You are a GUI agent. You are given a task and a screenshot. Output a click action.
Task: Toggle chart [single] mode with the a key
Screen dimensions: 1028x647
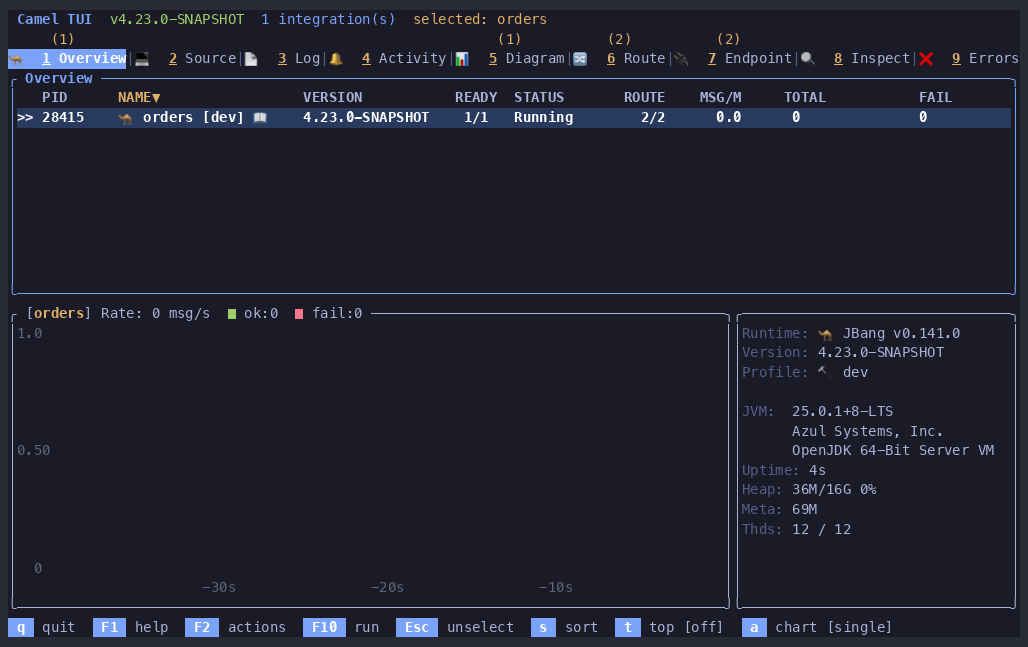[x=817, y=627]
